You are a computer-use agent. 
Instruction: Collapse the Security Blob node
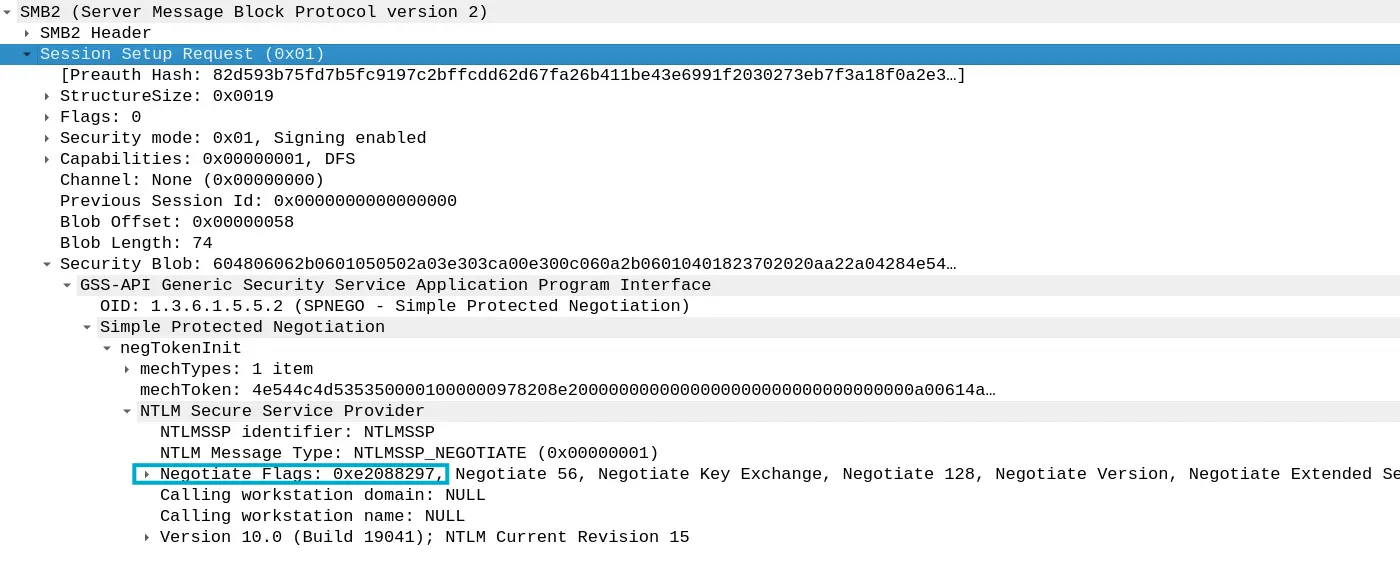47,264
